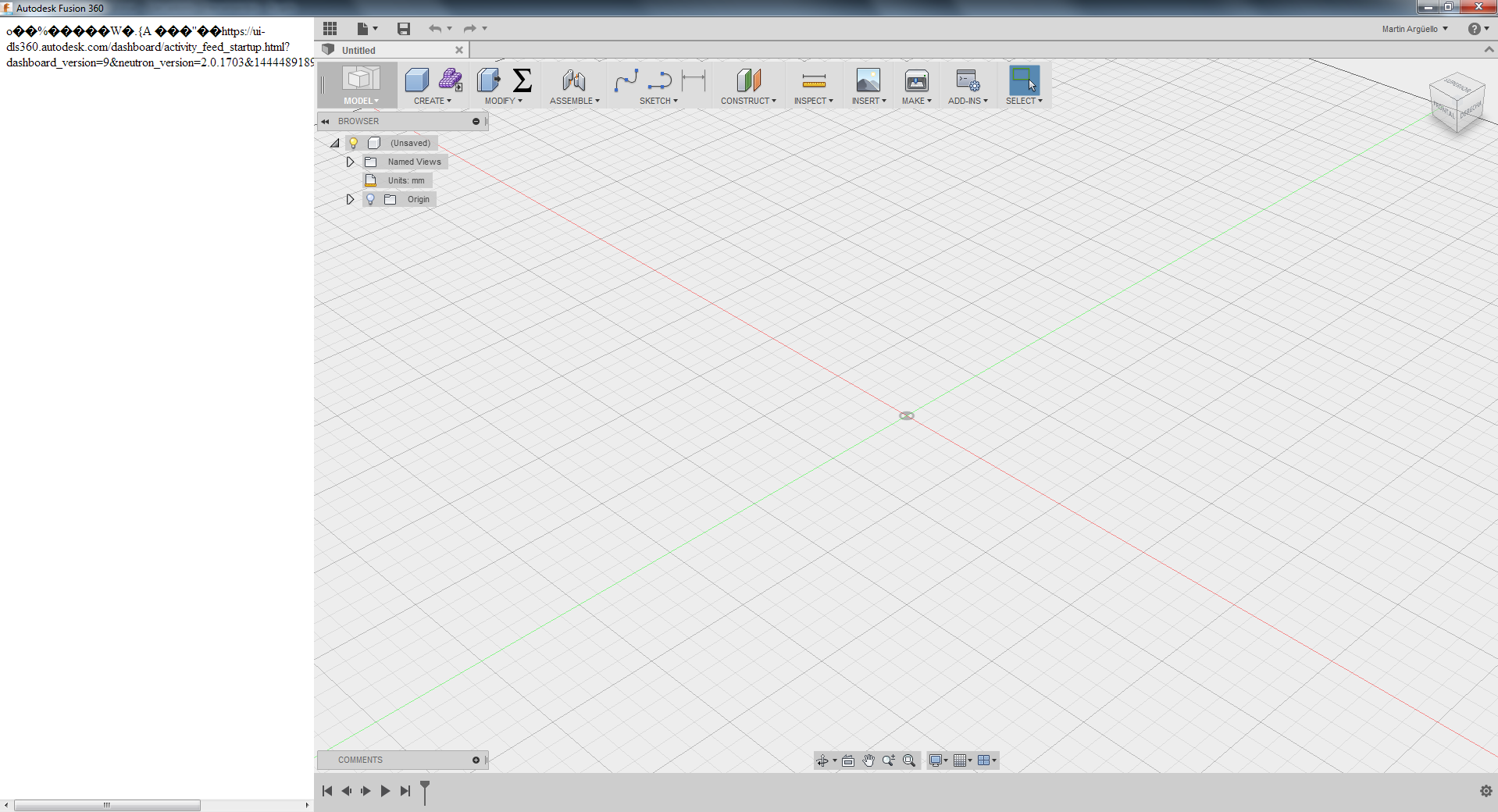1498x812 pixels.
Task: Switch to the Untitled document tab
Action: (x=359, y=50)
